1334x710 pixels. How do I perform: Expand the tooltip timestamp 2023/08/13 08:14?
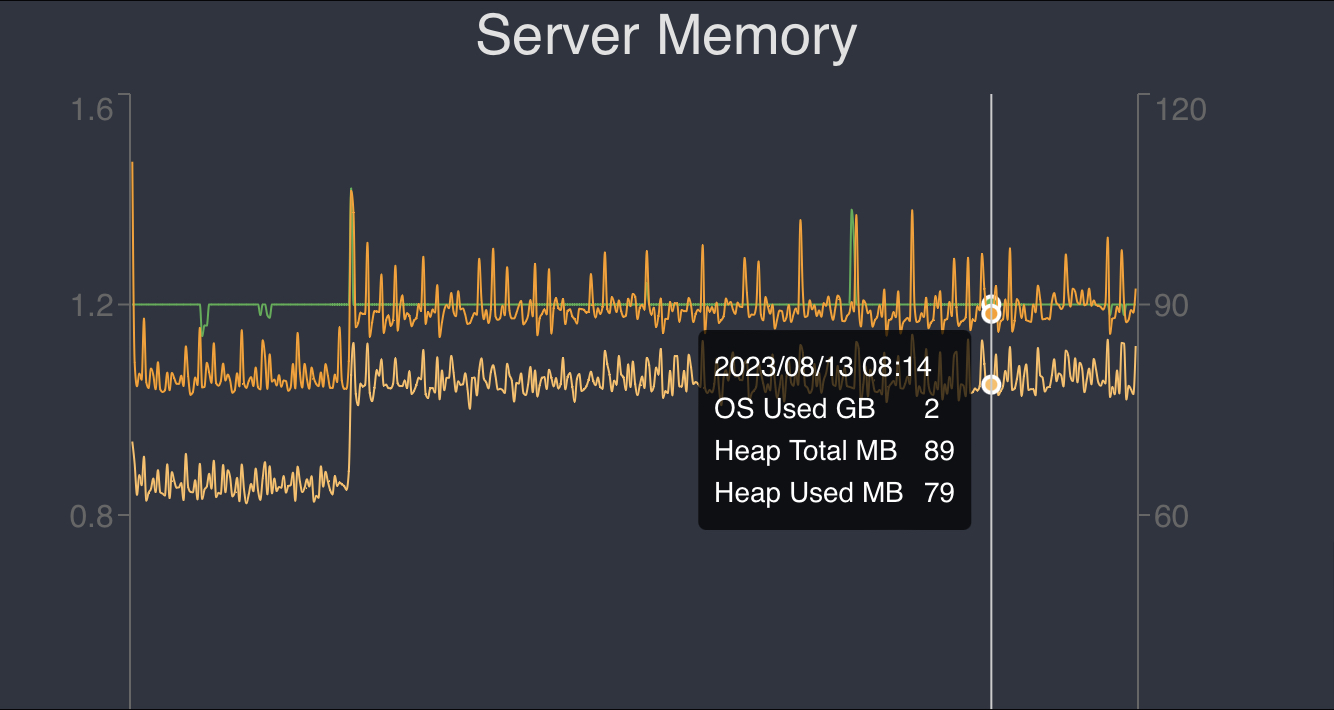[x=822, y=367]
